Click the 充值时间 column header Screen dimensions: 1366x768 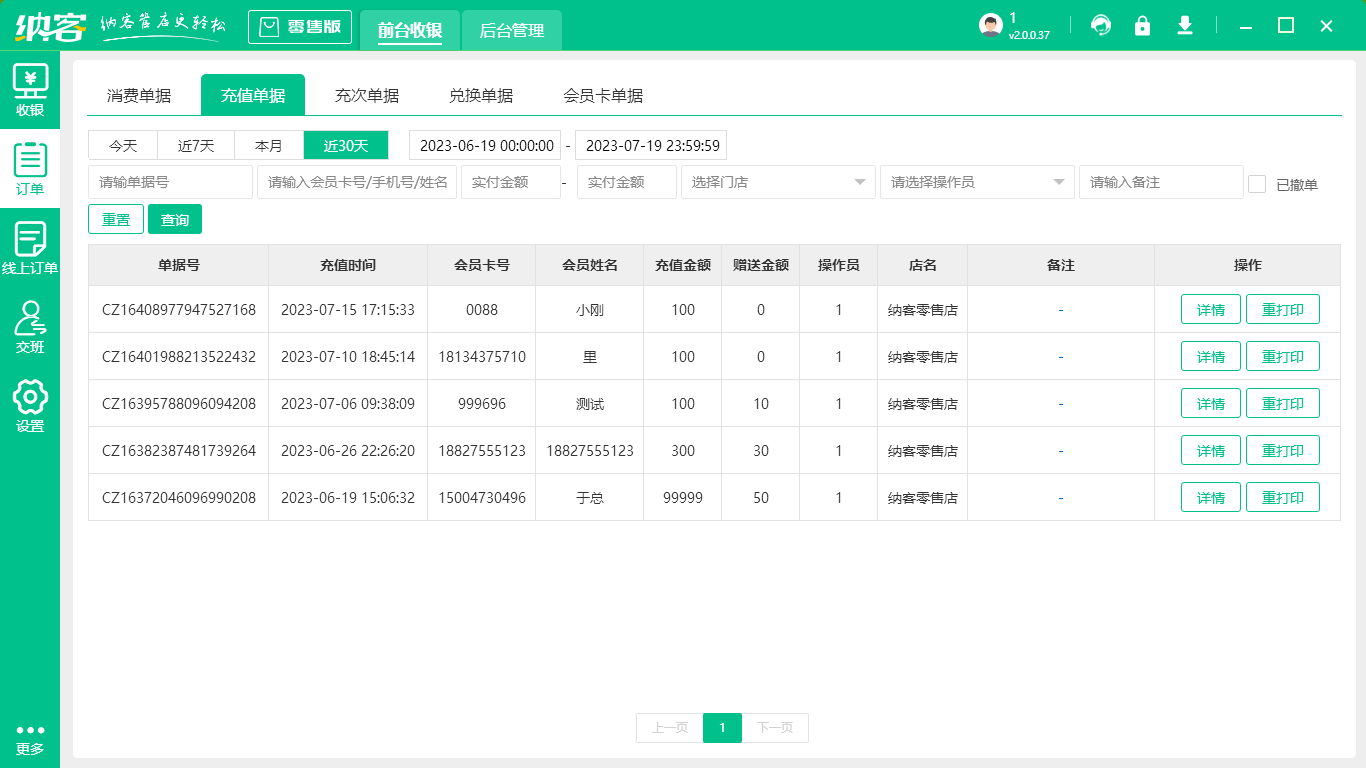coord(348,265)
